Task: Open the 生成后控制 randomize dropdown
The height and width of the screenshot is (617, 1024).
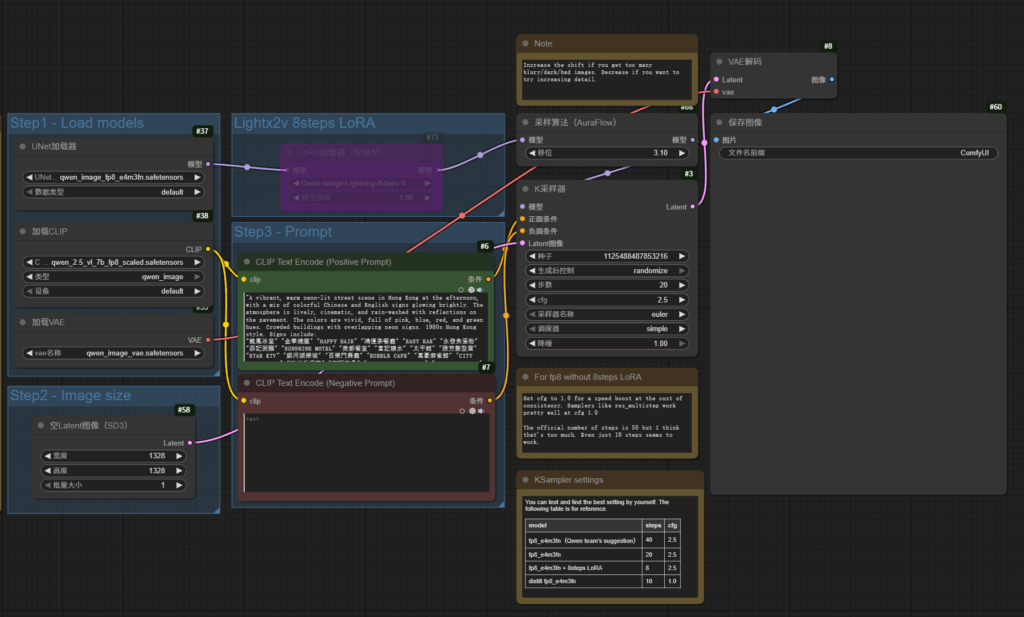Action: click(x=606, y=270)
